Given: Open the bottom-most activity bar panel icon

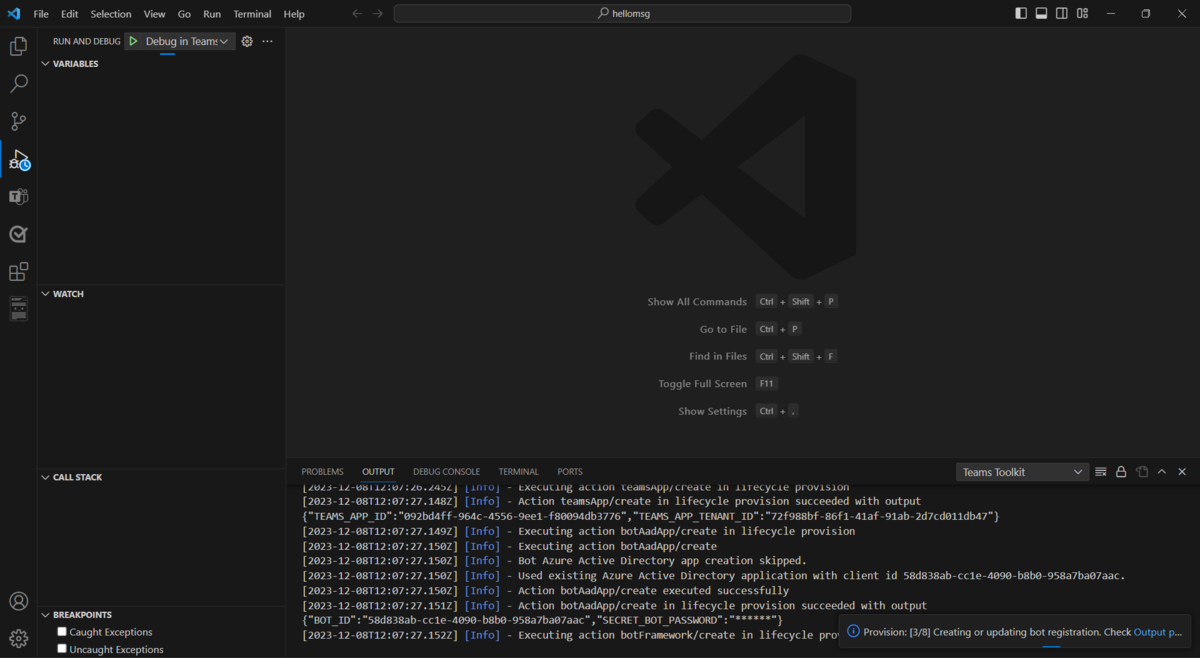Looking at the screenshot, I should [x=18, y=309].
